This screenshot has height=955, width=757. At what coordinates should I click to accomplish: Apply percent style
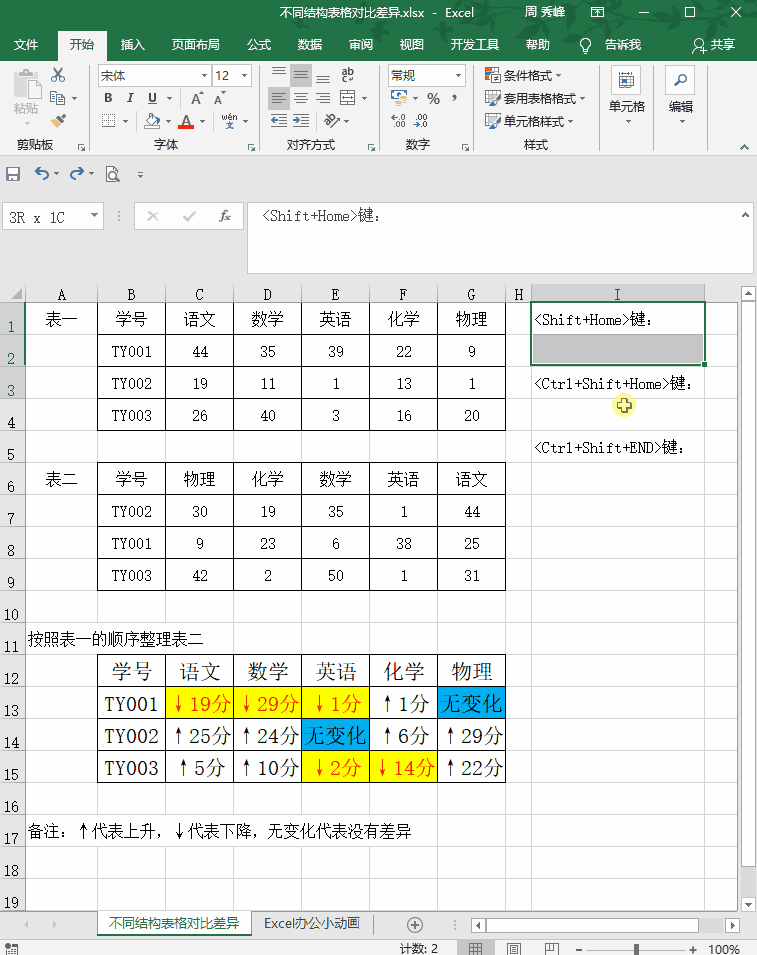pyautogui.click(x=433, y=98)
